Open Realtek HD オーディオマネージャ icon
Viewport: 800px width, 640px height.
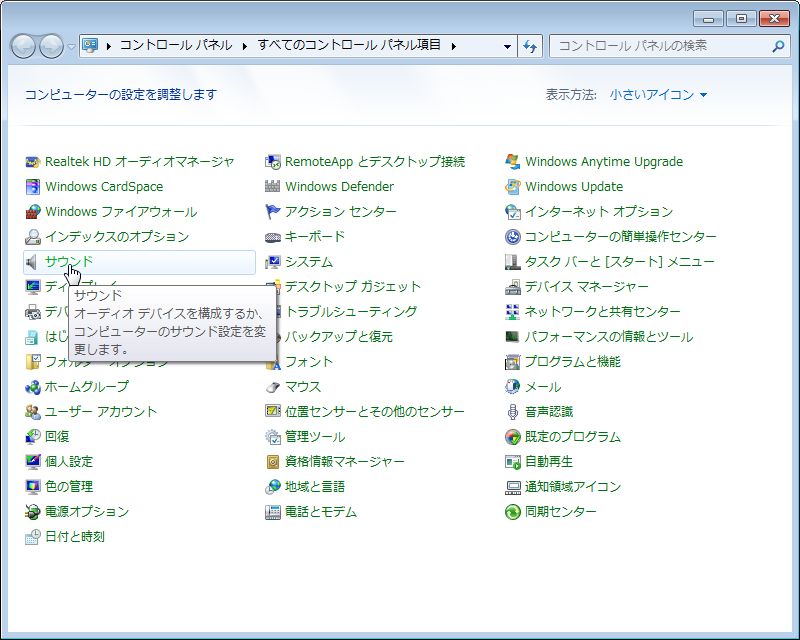coord(33,162)
